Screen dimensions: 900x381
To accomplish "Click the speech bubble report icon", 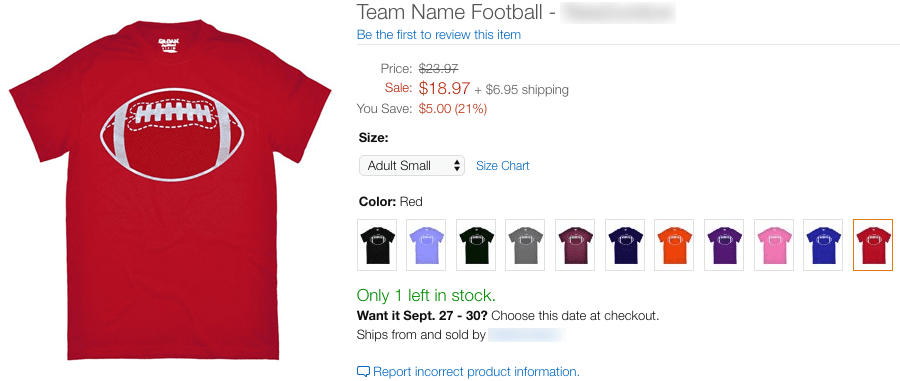I will [x=363, y=372].
